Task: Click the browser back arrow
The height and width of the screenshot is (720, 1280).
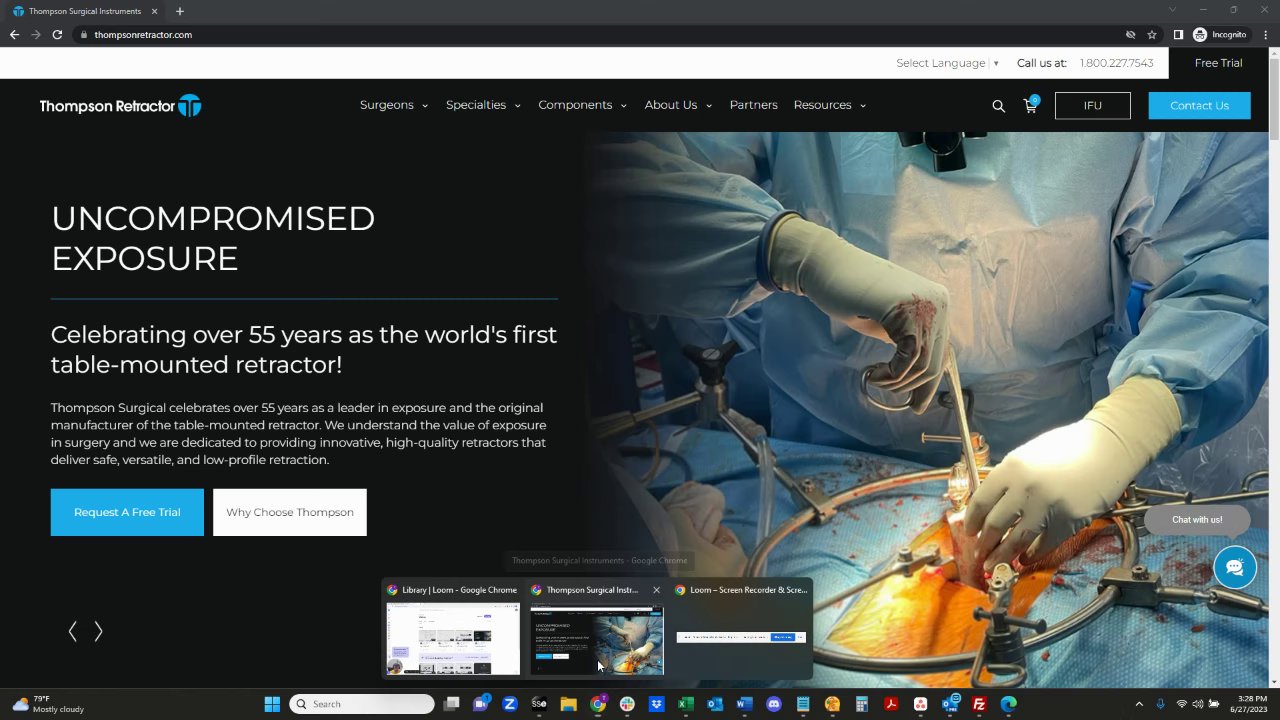Action: coord(14,34)
